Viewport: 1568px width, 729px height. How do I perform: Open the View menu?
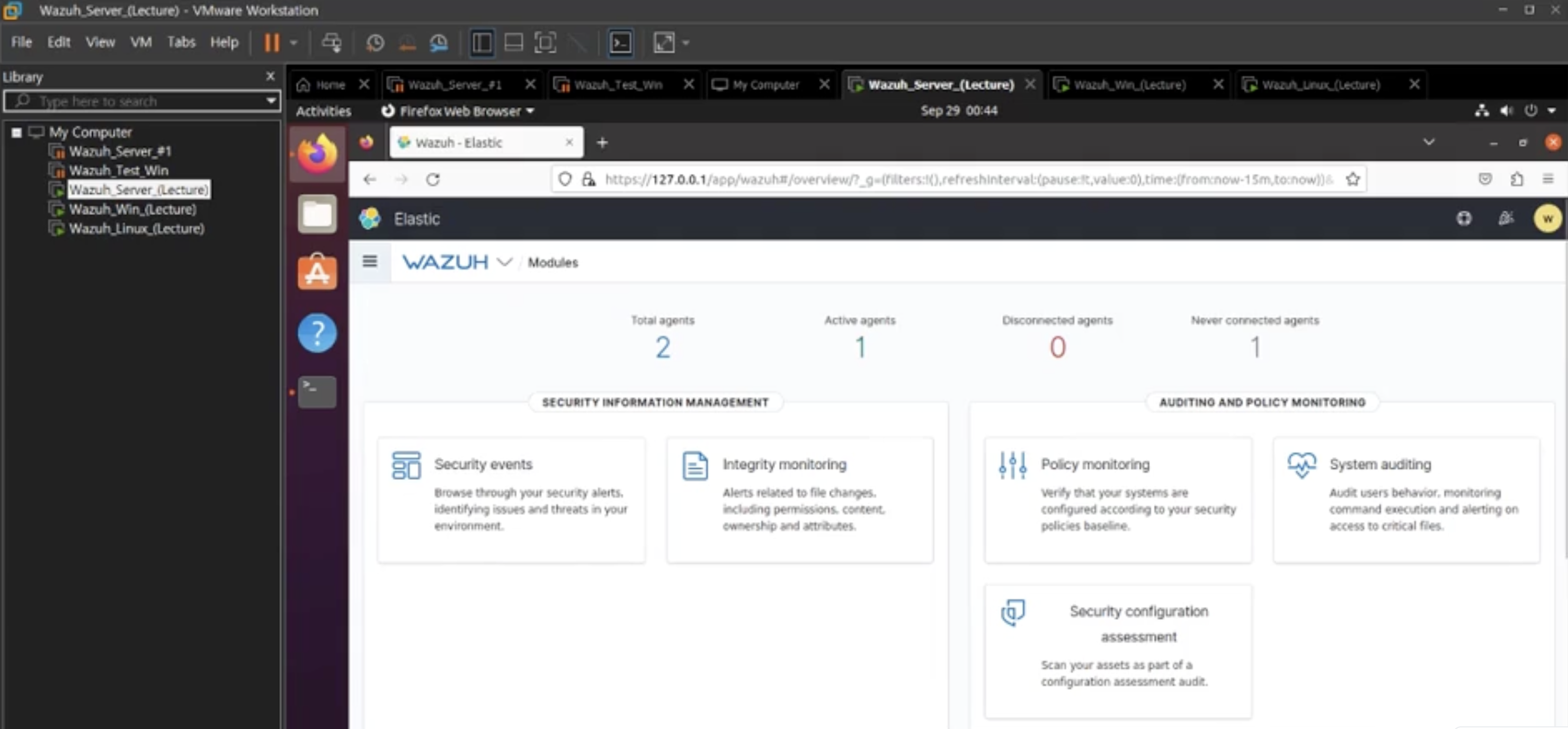tap(100, 42)
